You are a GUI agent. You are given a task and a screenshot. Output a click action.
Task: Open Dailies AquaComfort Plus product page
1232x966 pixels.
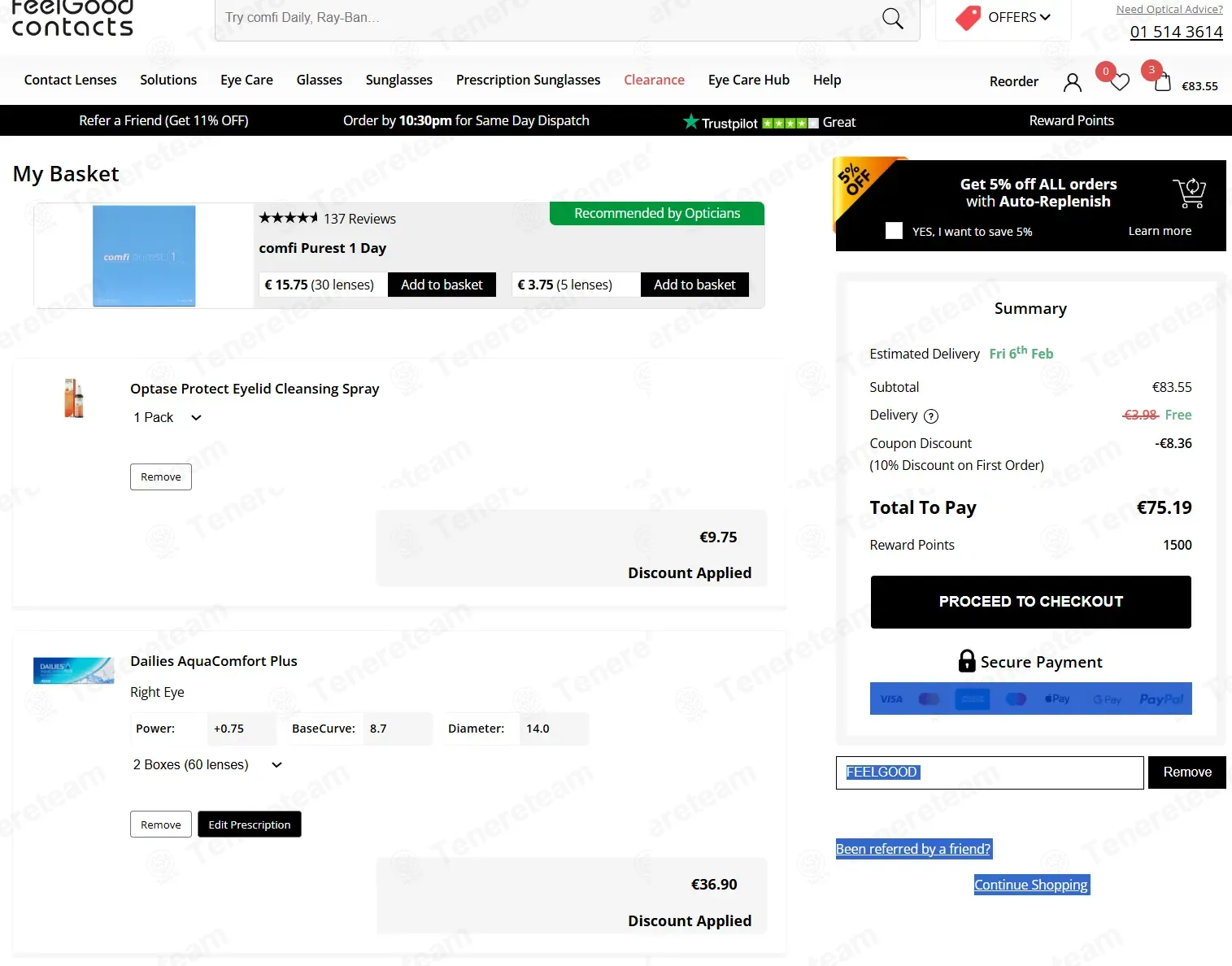pyautogui.click(x=214, y=661)
